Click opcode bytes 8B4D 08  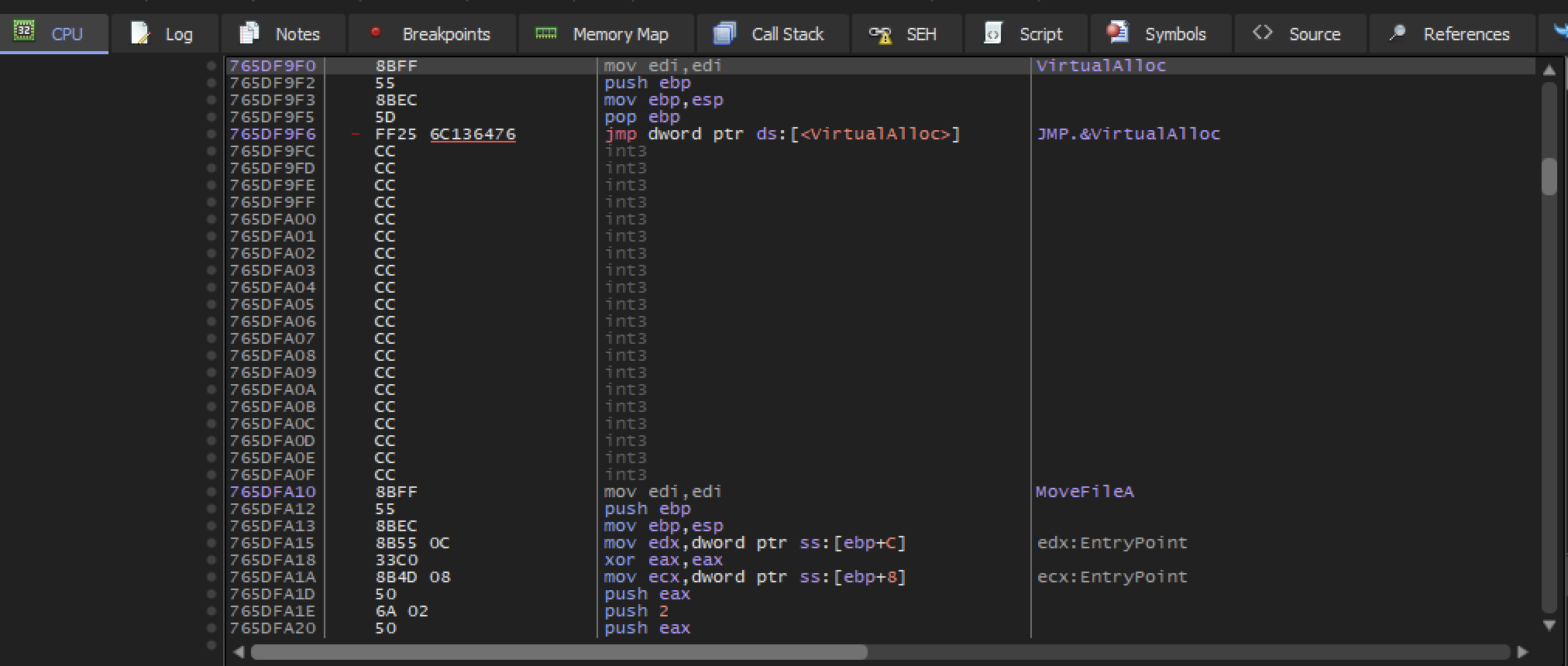pyautogui.click(x=412, y=577)
